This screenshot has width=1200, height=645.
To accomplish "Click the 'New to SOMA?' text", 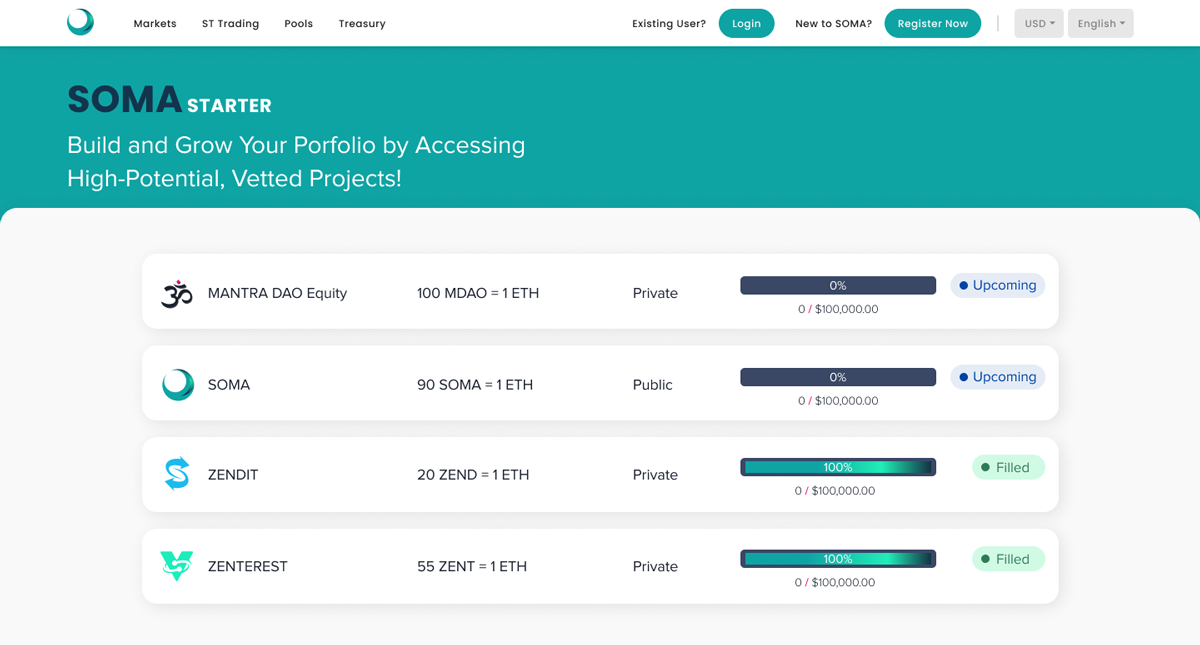I will coord(833,23).
